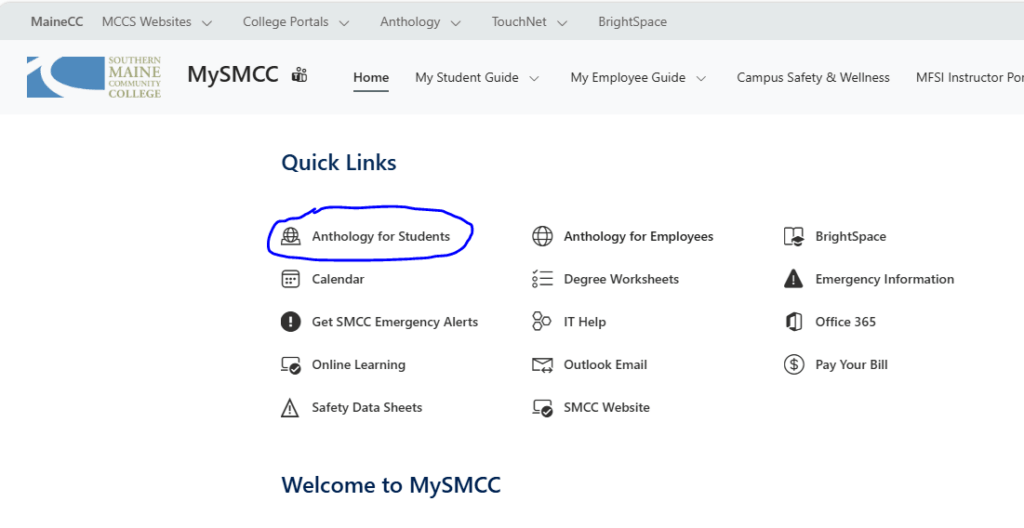Viewport: 1024px width, 528px height.
Task: Open the Pay Your Bill link
Action: (x=852, y=365)
